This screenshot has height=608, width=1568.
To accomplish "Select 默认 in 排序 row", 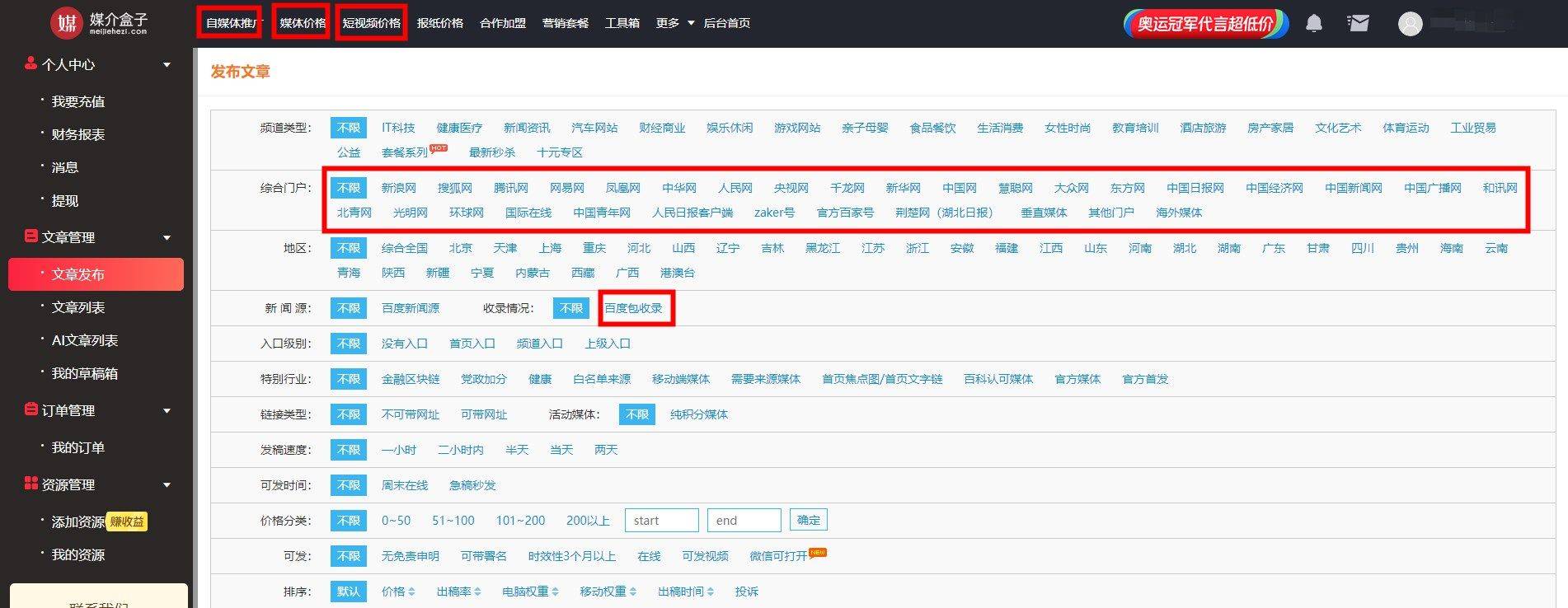I will point(349,592).
